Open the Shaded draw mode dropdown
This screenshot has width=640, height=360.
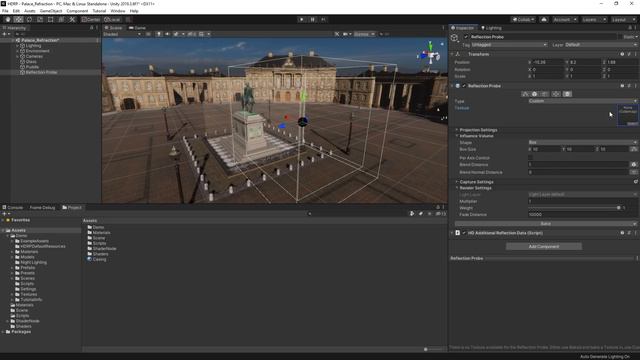click(x=122, y=34)
